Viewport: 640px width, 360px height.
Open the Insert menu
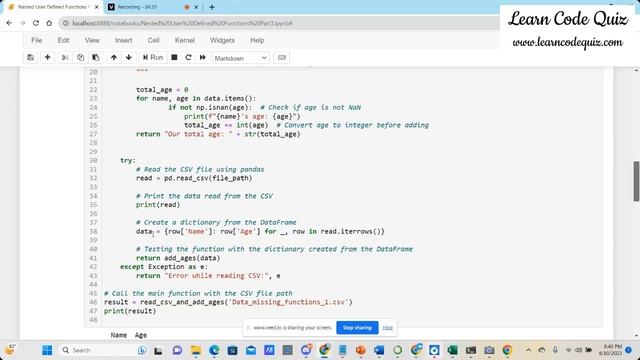124,40
